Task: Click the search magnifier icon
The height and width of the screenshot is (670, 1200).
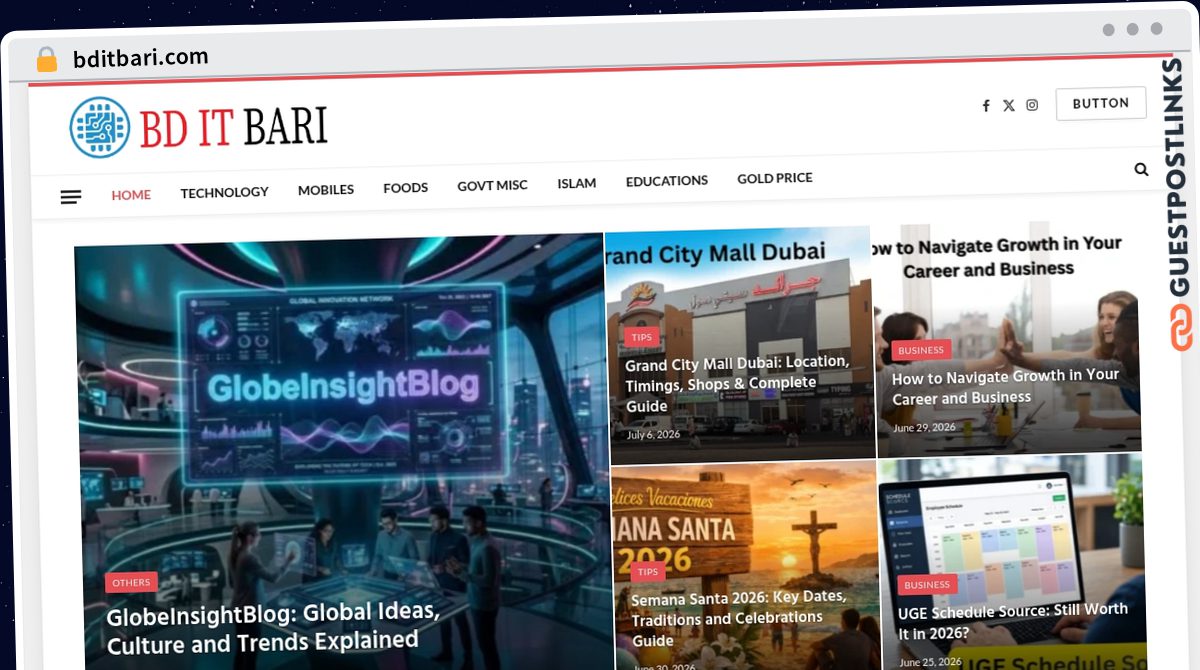Action: click(x=1141, y=170)
